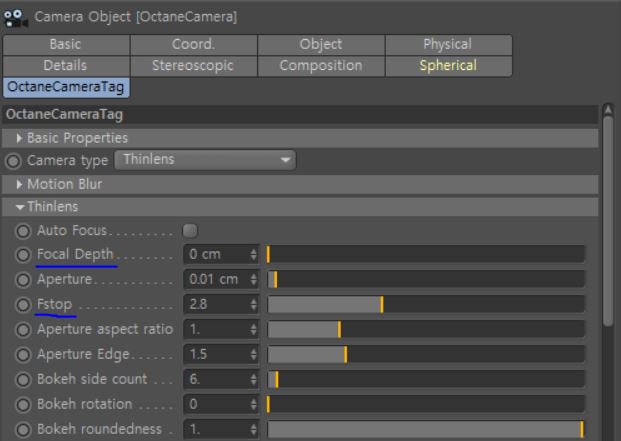Select the OctaneCameraTag tab
The image size is (621, 441).
click(x=66, y=87)
